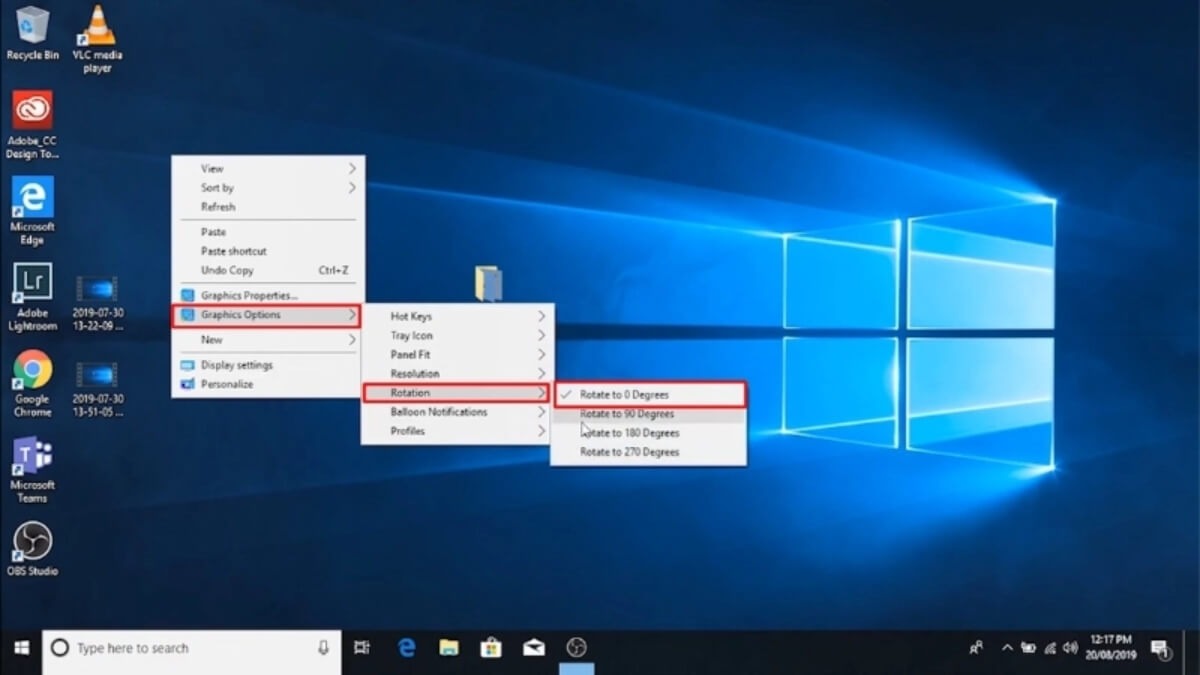Expand the Resolution submenu

[457, 374]
